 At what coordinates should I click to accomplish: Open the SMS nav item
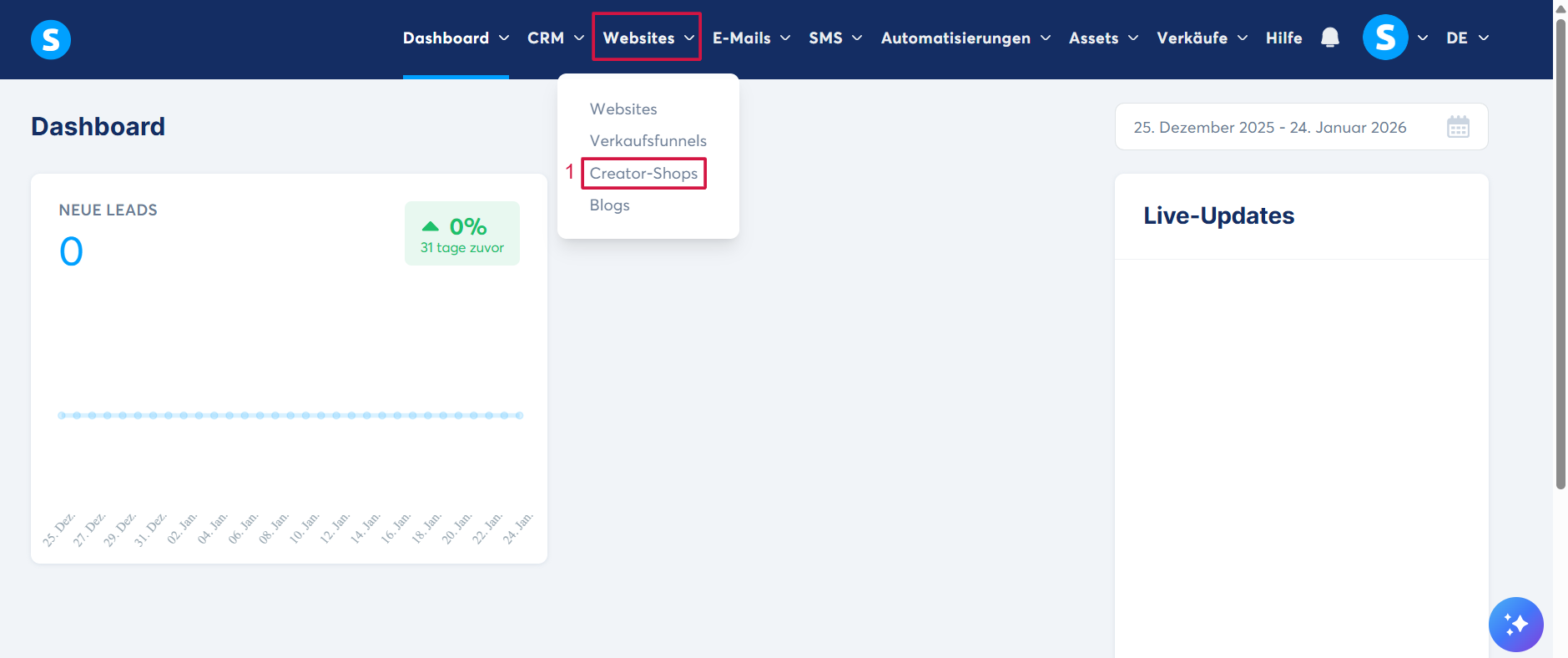click(825, 38)
